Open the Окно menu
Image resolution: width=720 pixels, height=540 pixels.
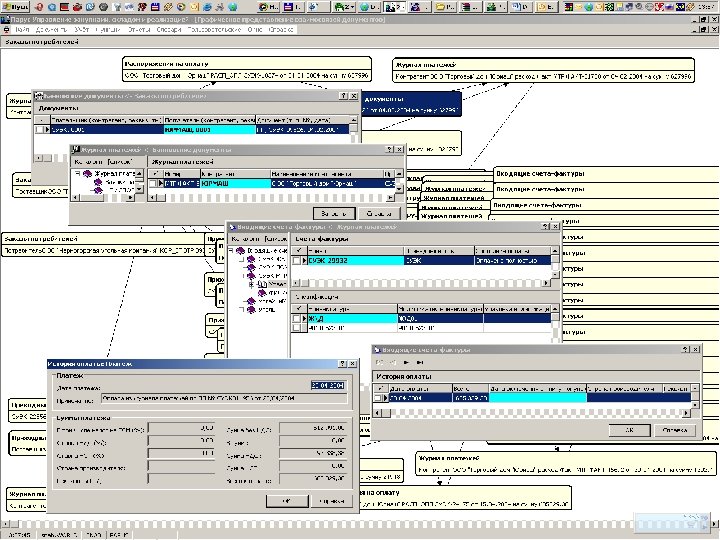click(x=255, y=29)
